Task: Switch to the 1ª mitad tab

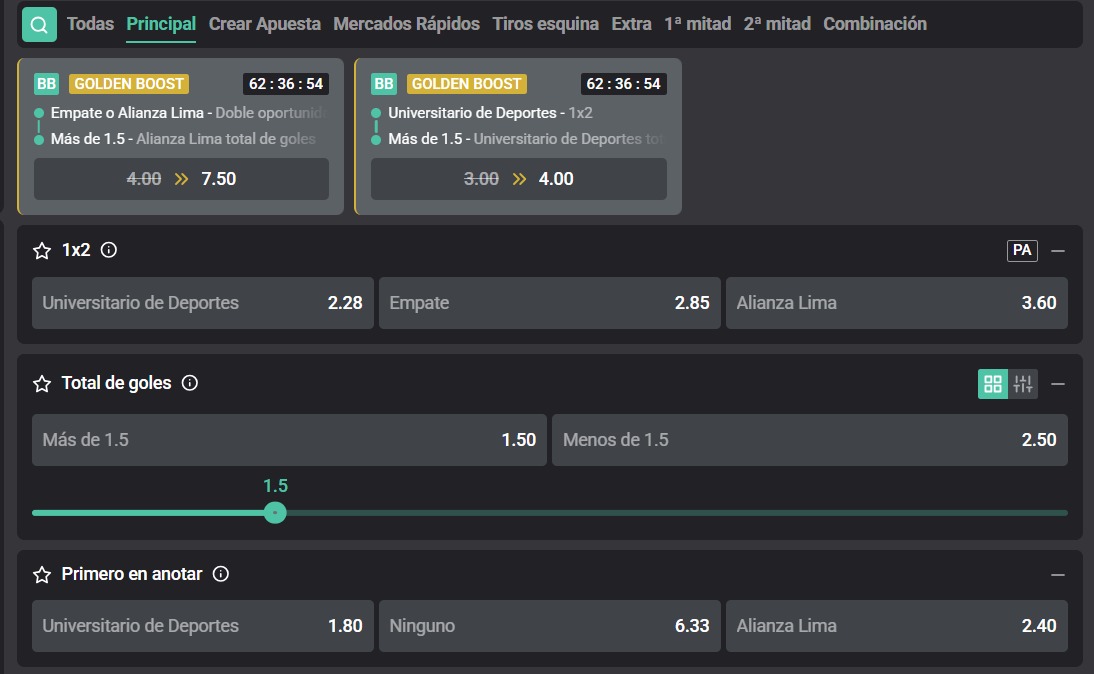Action: (698, 24)
